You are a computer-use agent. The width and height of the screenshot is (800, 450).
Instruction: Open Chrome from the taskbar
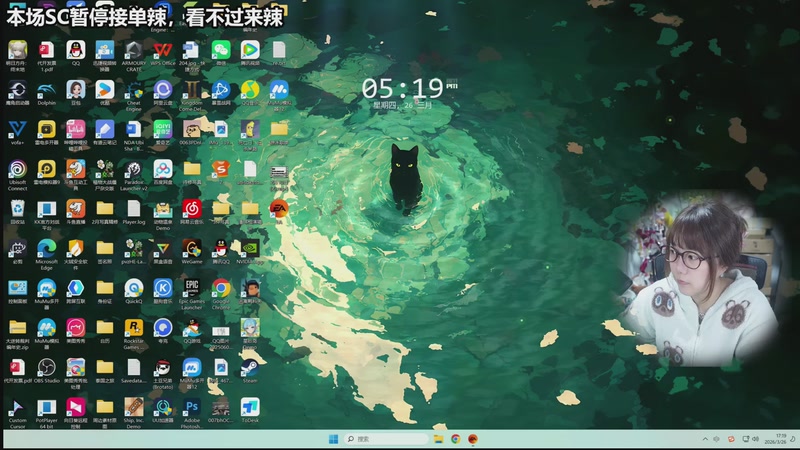point(456,439)
